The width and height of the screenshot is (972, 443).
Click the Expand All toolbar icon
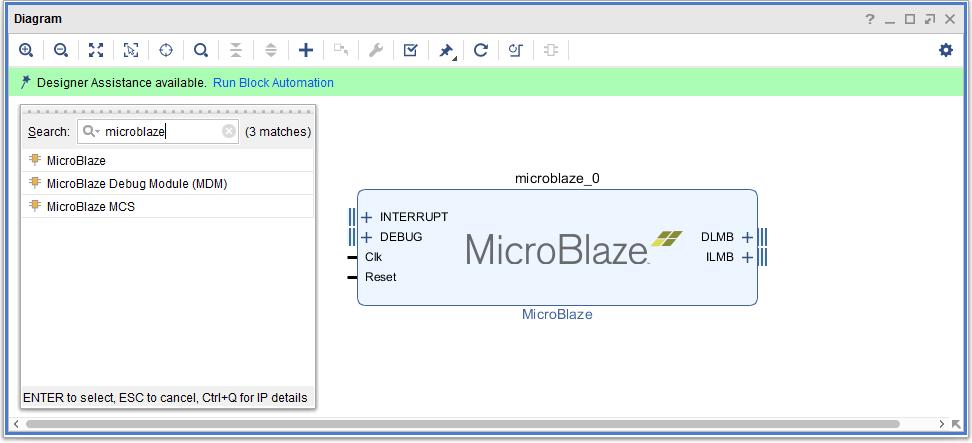271,50
